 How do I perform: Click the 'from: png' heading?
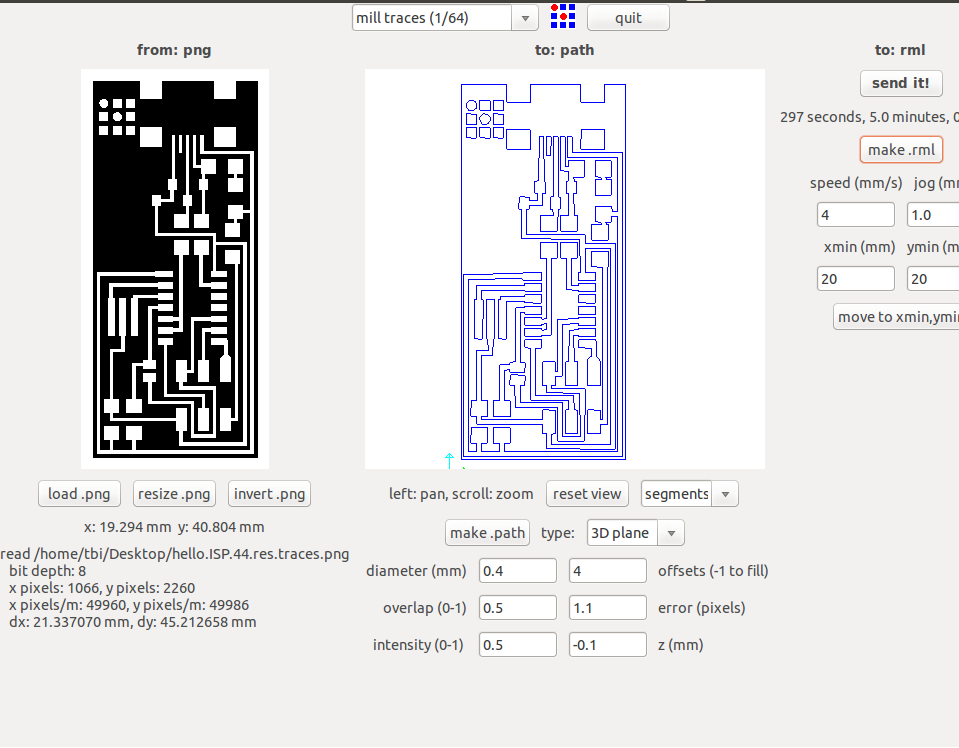[x=174, y=50]
